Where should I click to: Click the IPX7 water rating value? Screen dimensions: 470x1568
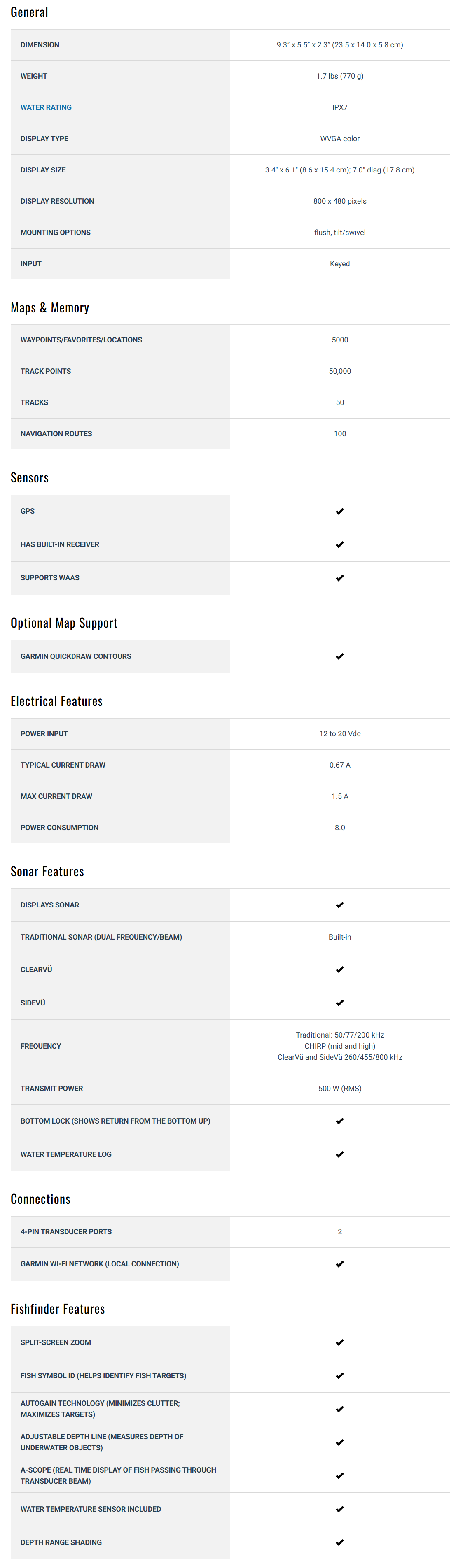339,107
